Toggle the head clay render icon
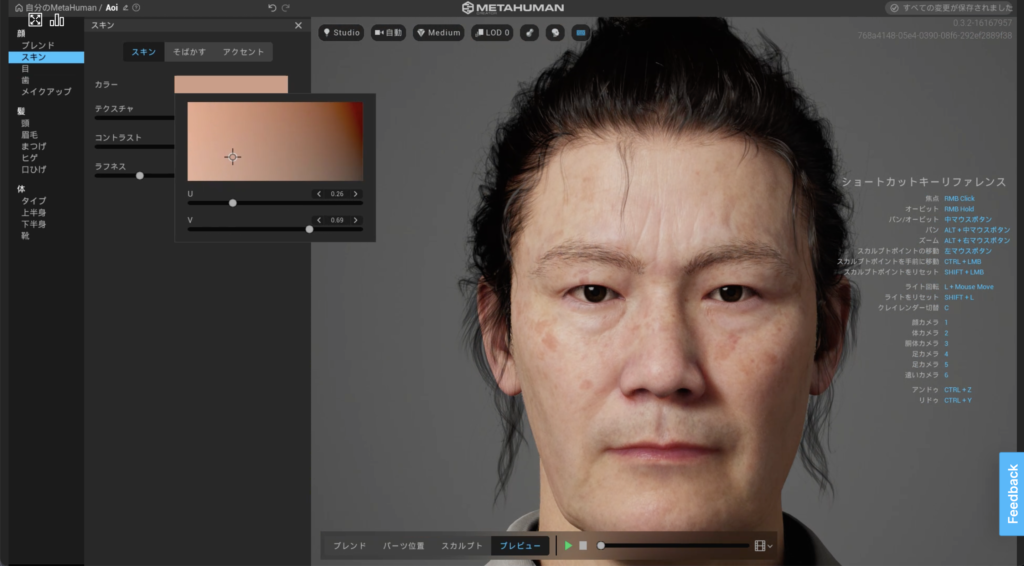Viewport: 1024px width, 566px height. (x=555, y=33)
